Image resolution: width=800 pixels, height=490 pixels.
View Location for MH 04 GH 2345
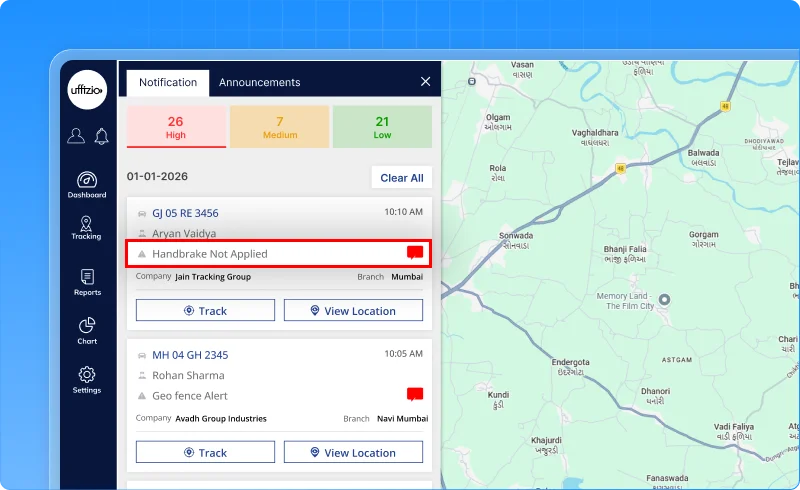[x=353, y=452]
